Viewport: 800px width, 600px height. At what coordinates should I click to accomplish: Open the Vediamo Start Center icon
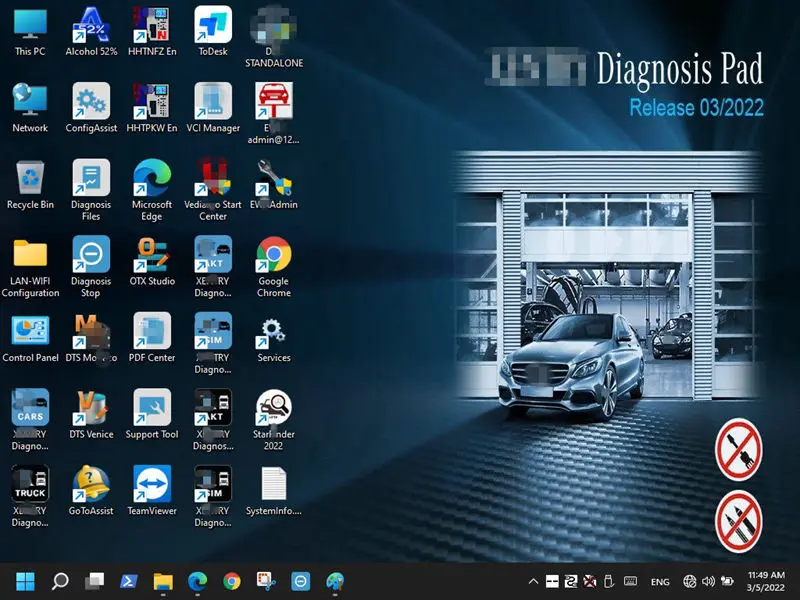point(213,178)
